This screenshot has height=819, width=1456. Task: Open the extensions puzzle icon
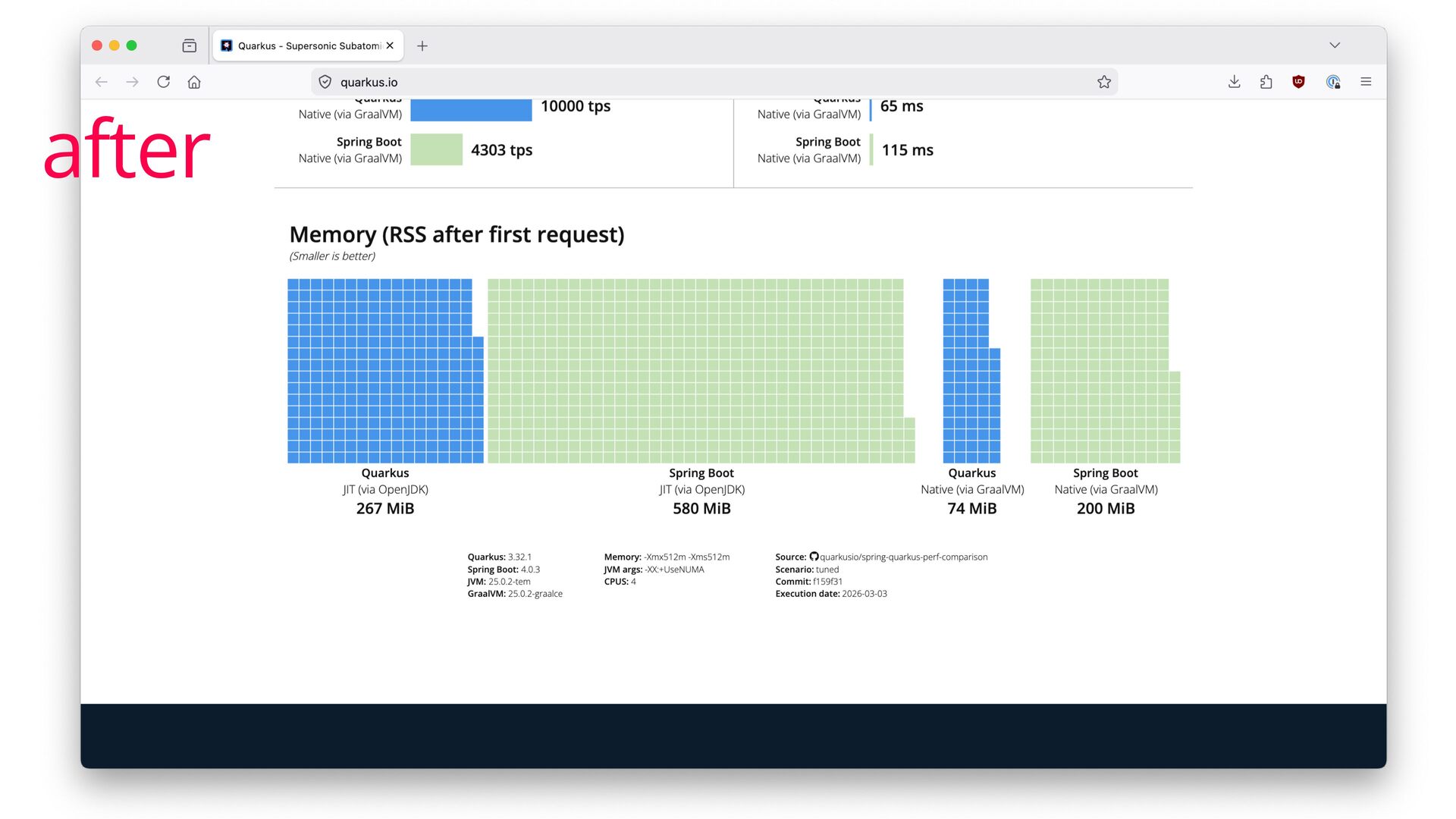click(x=1266, y=82)
